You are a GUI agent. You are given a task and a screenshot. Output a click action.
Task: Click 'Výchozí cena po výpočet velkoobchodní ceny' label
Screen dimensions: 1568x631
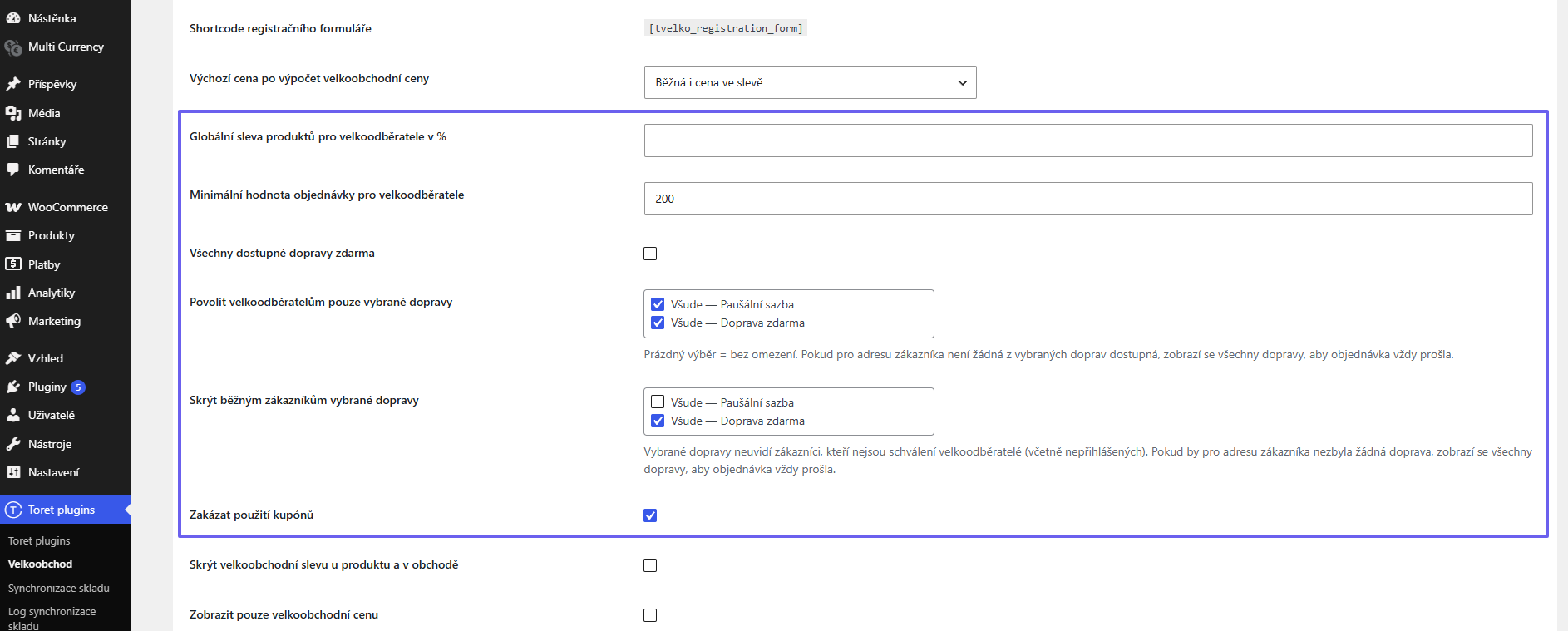[309, 78]
